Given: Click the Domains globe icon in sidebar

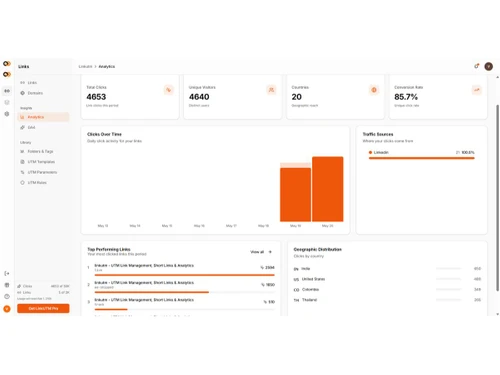Looking at the screenshot, I should tap(22, 93).
